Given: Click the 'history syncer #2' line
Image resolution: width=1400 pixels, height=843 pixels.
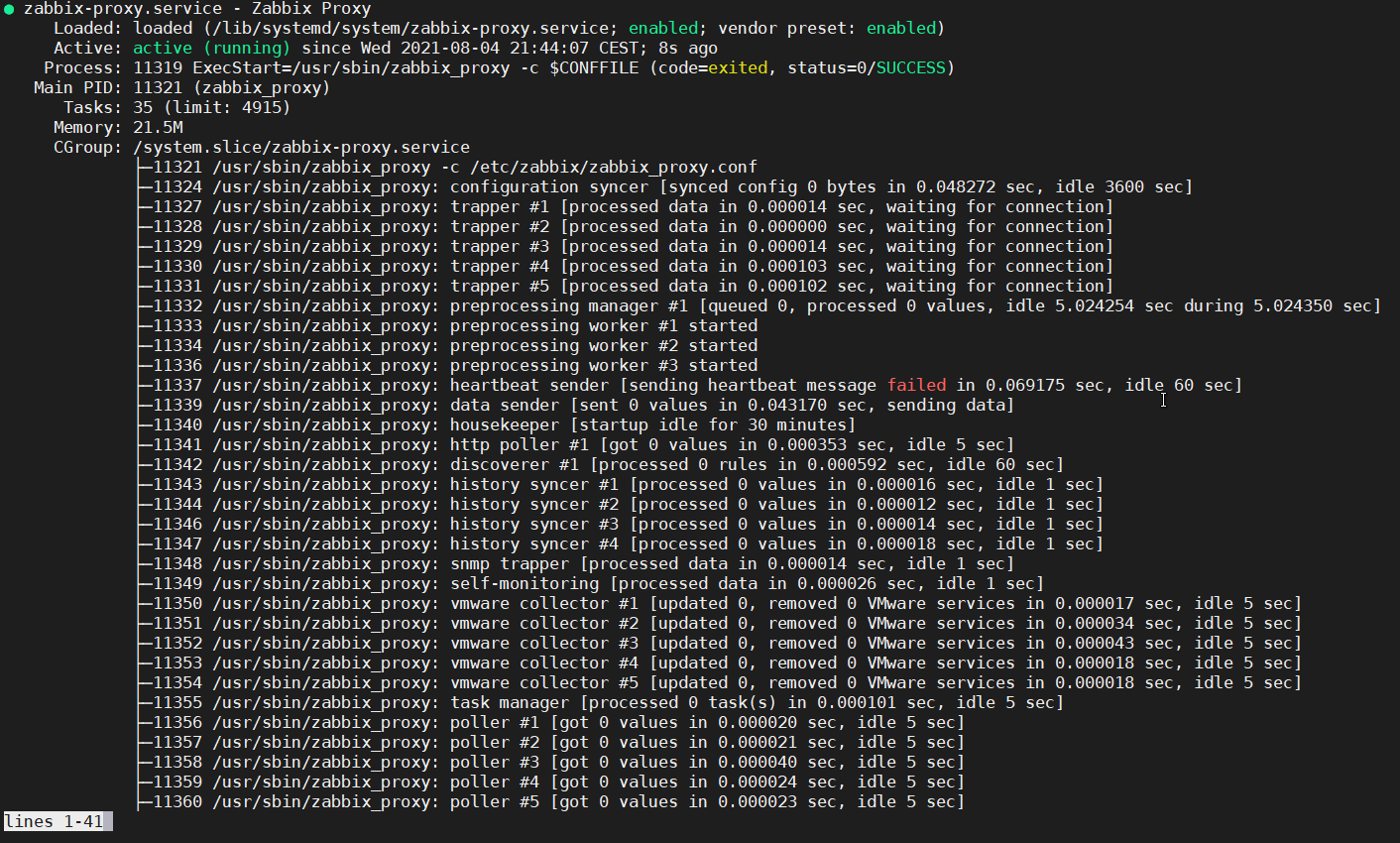Looking at the screenshot, I should (621, 505).
